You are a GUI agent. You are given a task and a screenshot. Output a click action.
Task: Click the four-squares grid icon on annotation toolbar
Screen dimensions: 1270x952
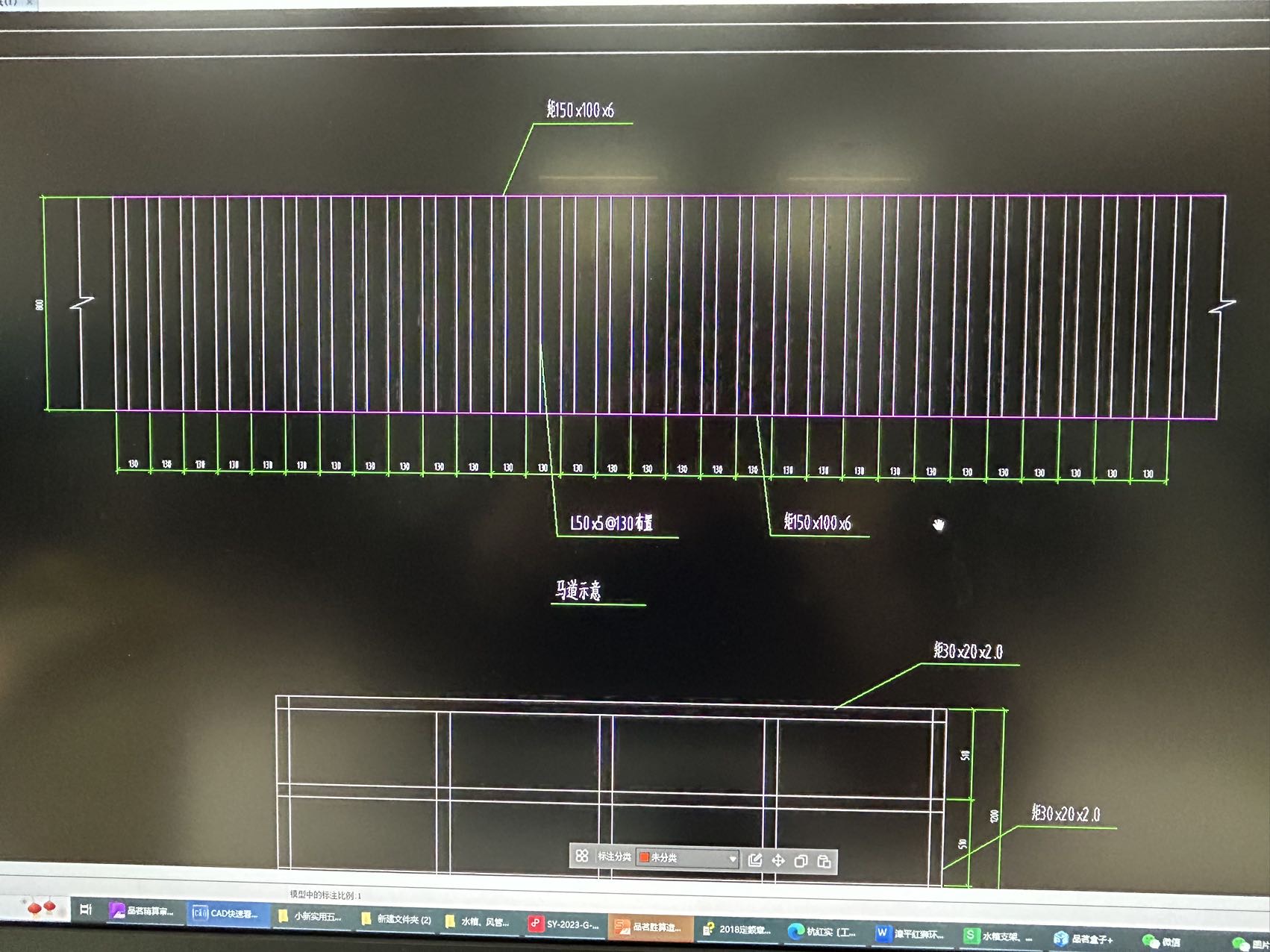click(582, 856)
